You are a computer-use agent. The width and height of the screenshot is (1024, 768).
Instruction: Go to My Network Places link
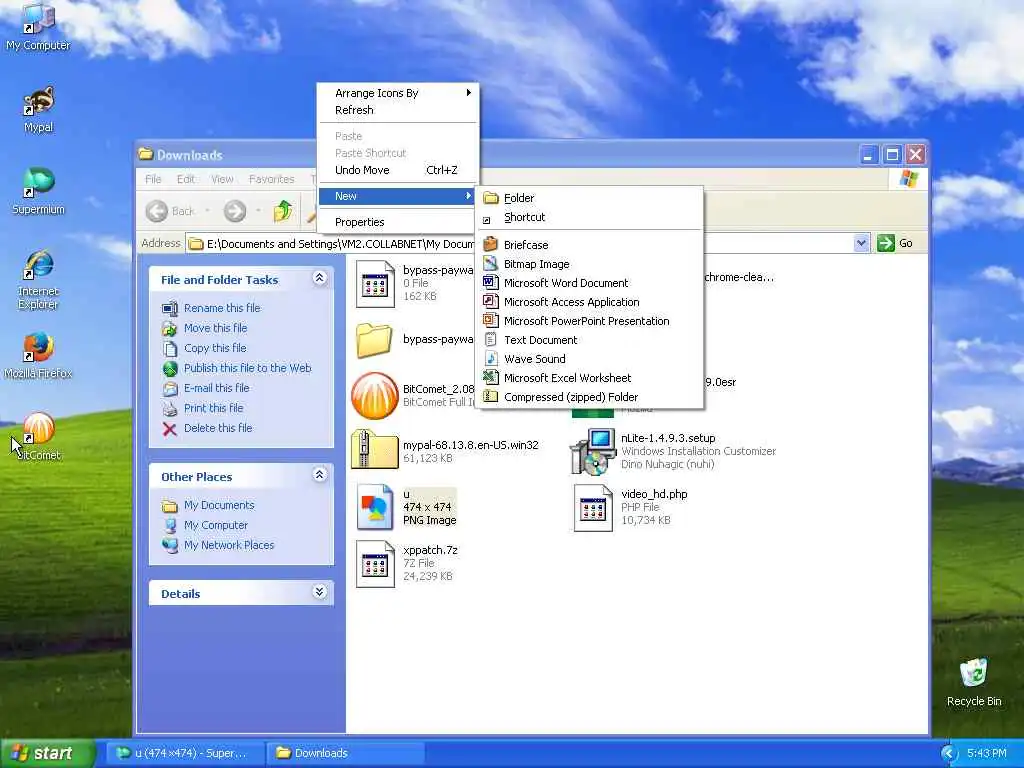pyautogui.click(x=229, y=545)
